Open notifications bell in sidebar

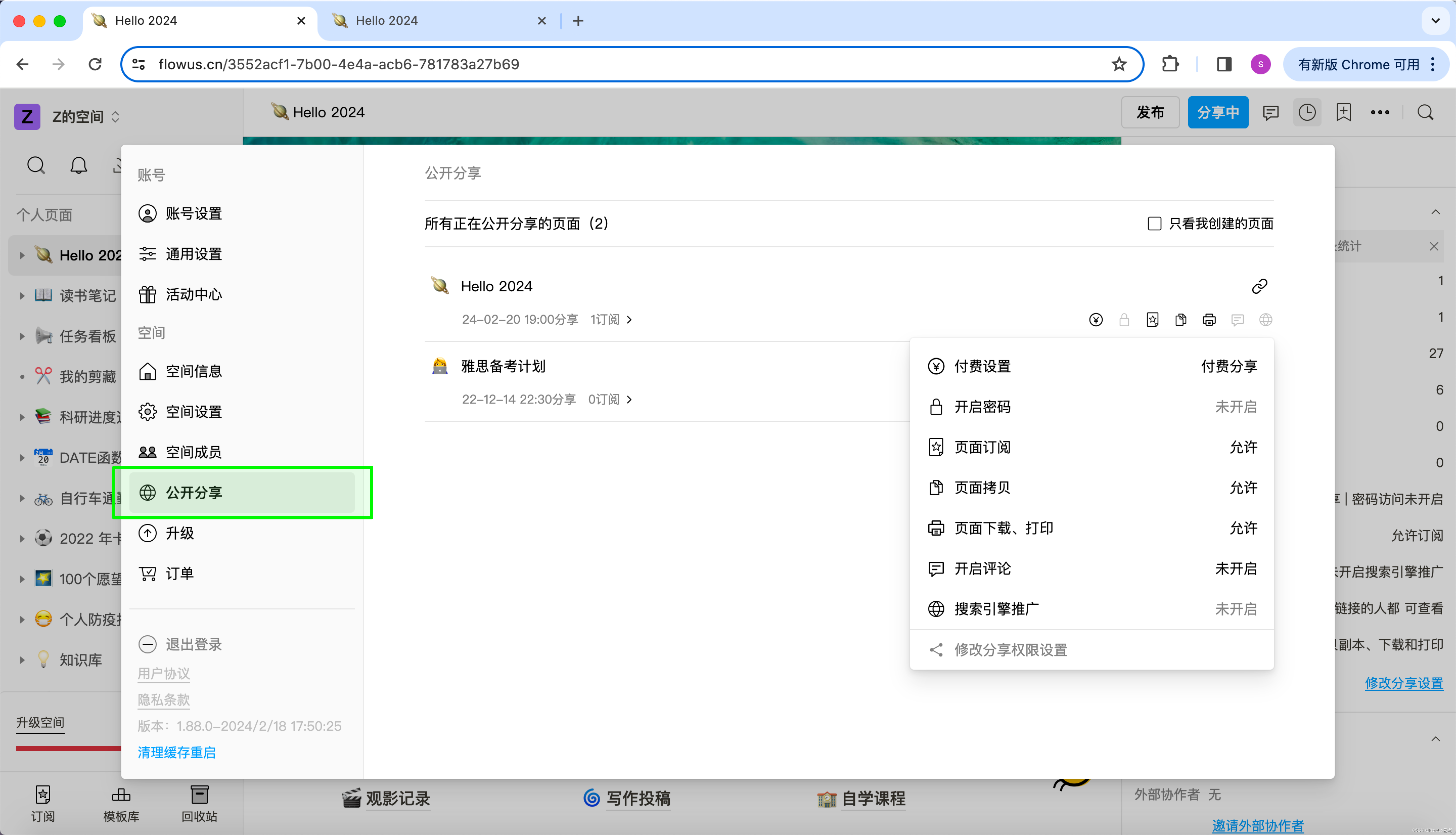point(79,166)
